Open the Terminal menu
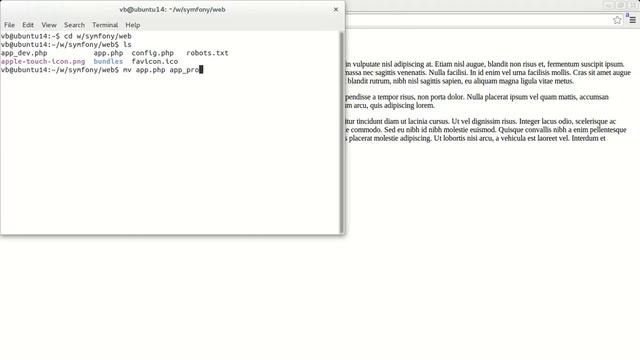 [105, 25]
